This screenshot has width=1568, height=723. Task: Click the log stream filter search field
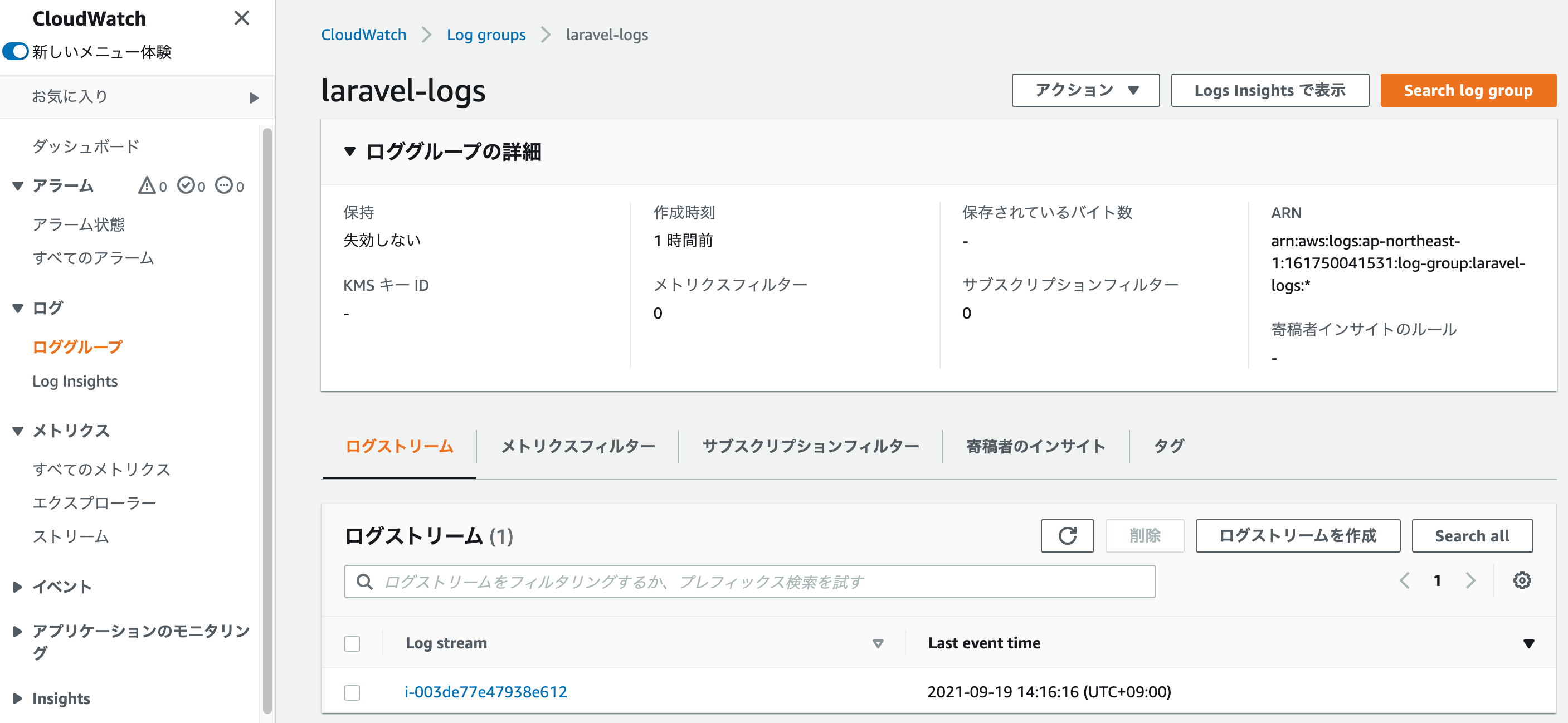click(x=761, y=582)
